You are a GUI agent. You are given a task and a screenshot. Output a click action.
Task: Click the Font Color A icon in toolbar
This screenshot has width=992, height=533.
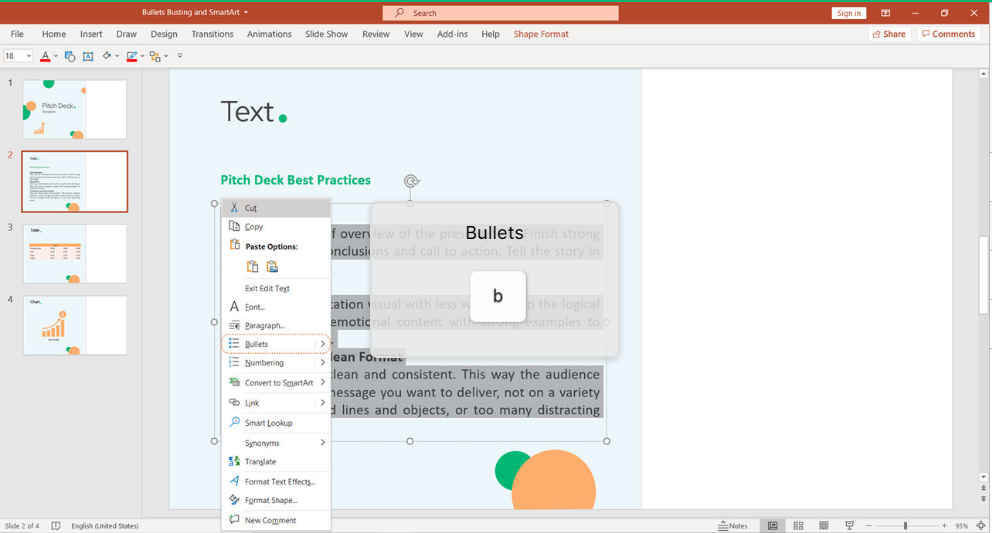(x=45, y=56)
